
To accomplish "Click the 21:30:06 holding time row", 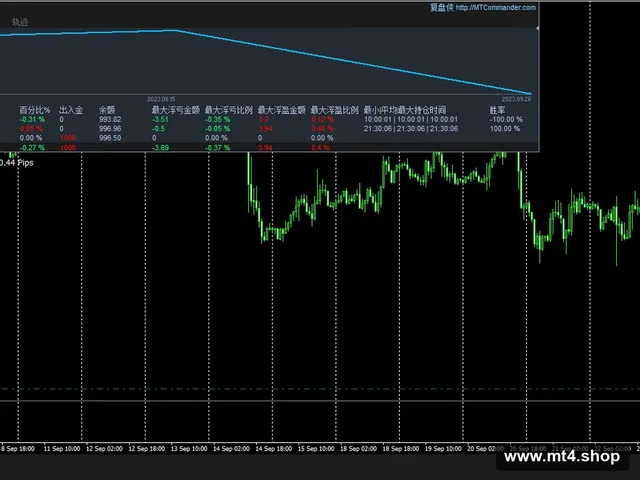I will pos(411,129).
